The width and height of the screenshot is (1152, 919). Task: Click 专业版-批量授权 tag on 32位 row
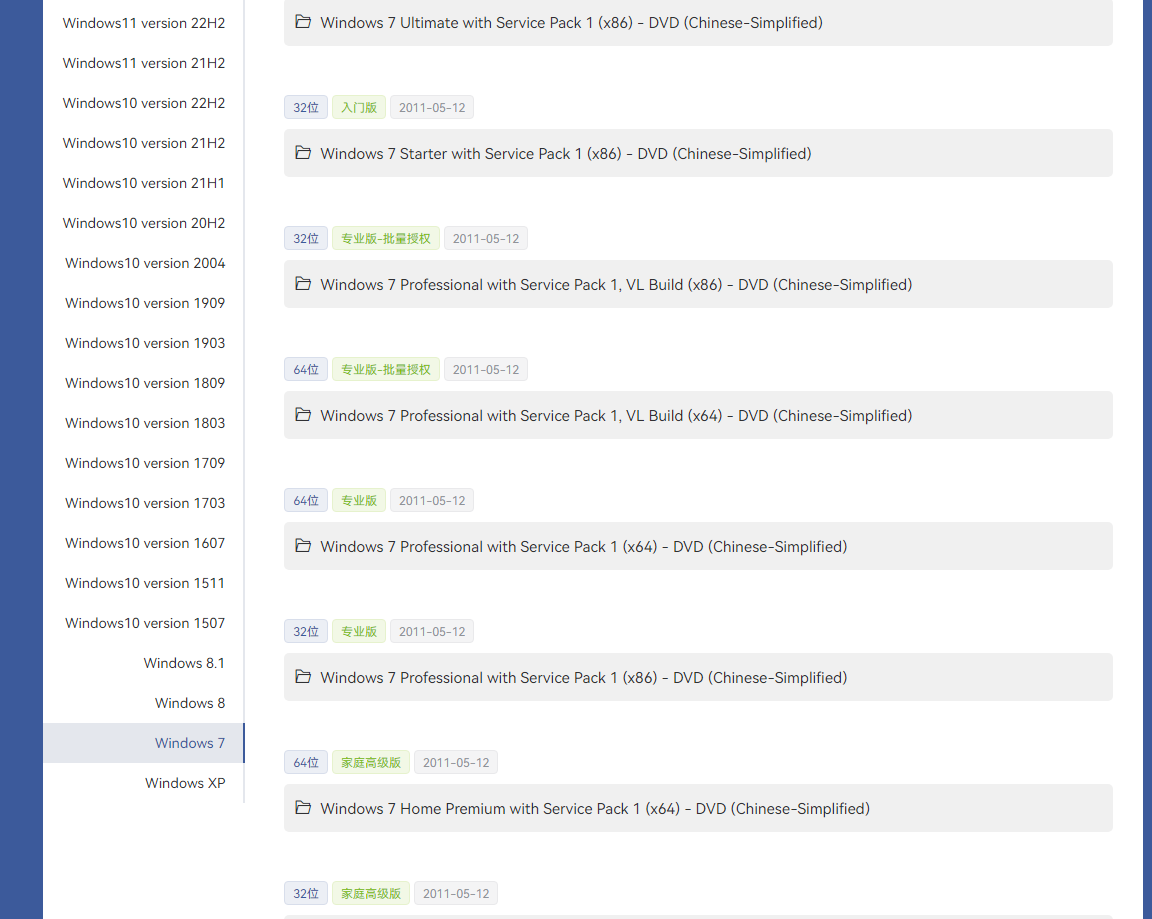[x=386, y=239]
